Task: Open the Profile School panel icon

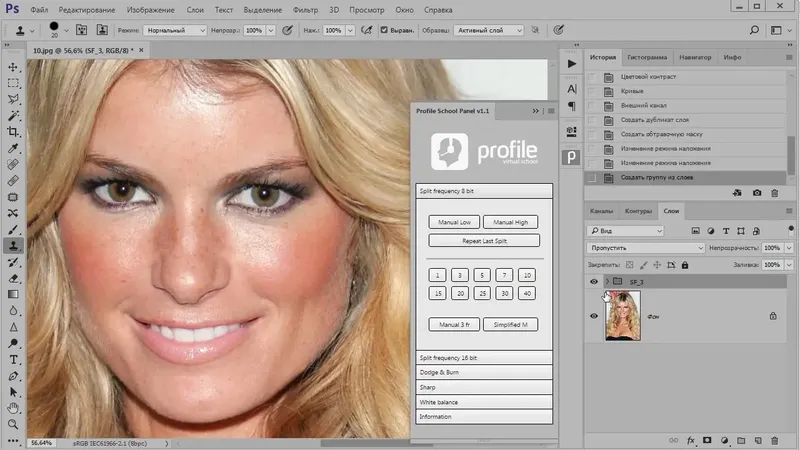Action: pyautogui.click(x=571, y=157)
